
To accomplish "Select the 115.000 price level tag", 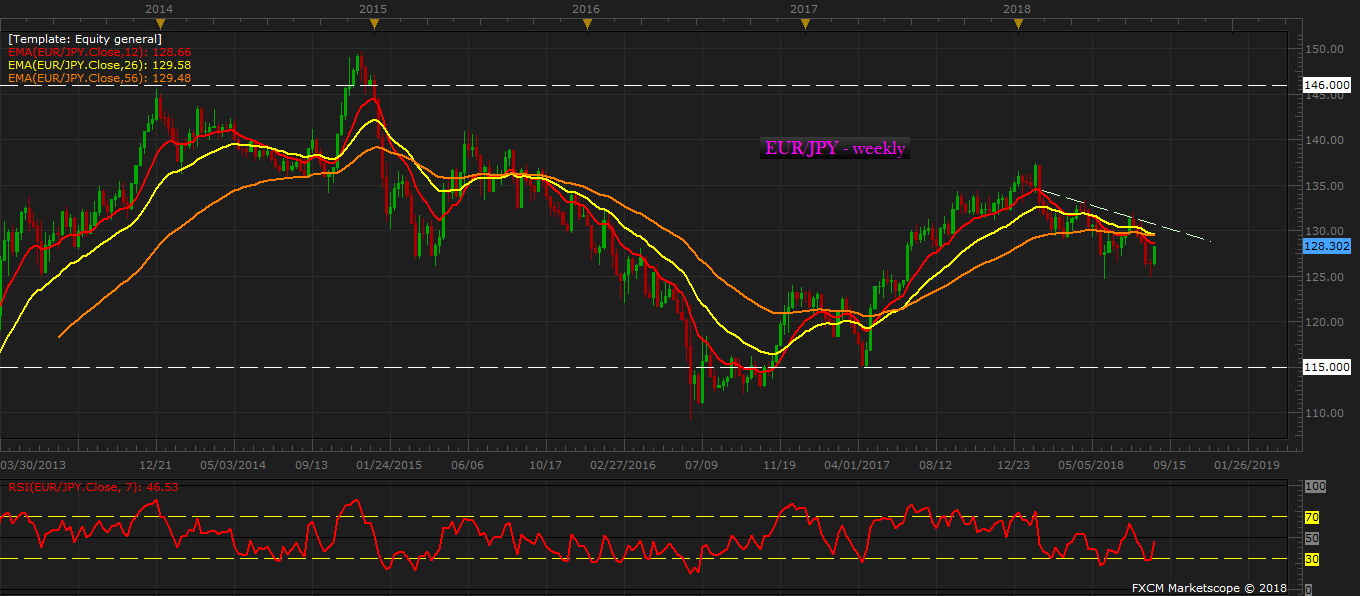I will coord(1327,367).
